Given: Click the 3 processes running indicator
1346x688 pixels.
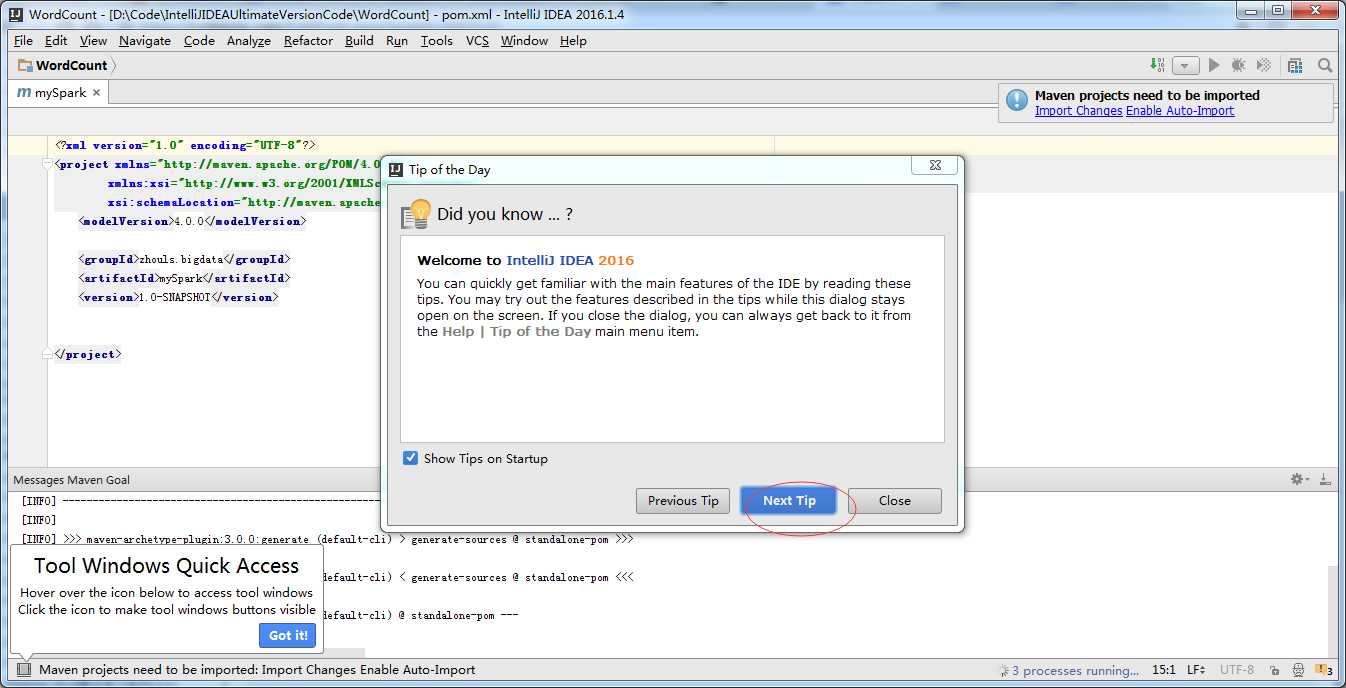Looking at the screenshot, I should [x=1068, y=670].
